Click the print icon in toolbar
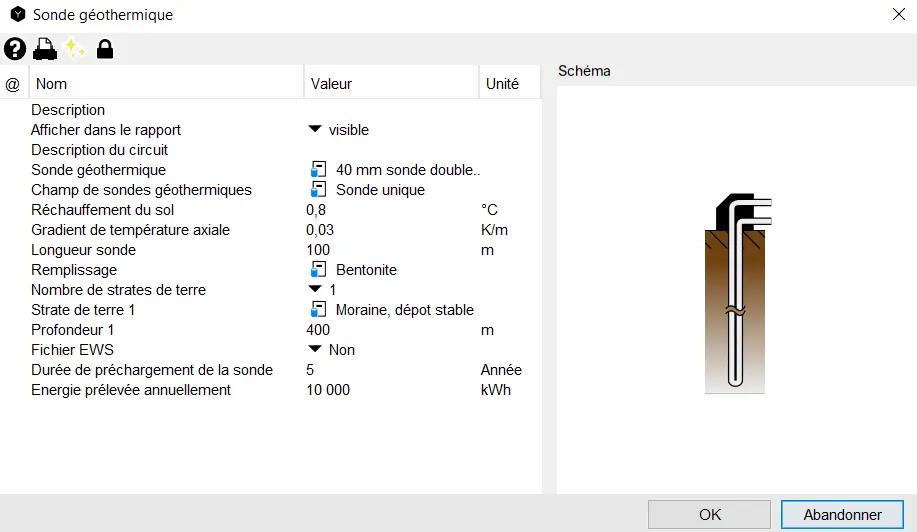The image size is (917, 532). (45, 48)
